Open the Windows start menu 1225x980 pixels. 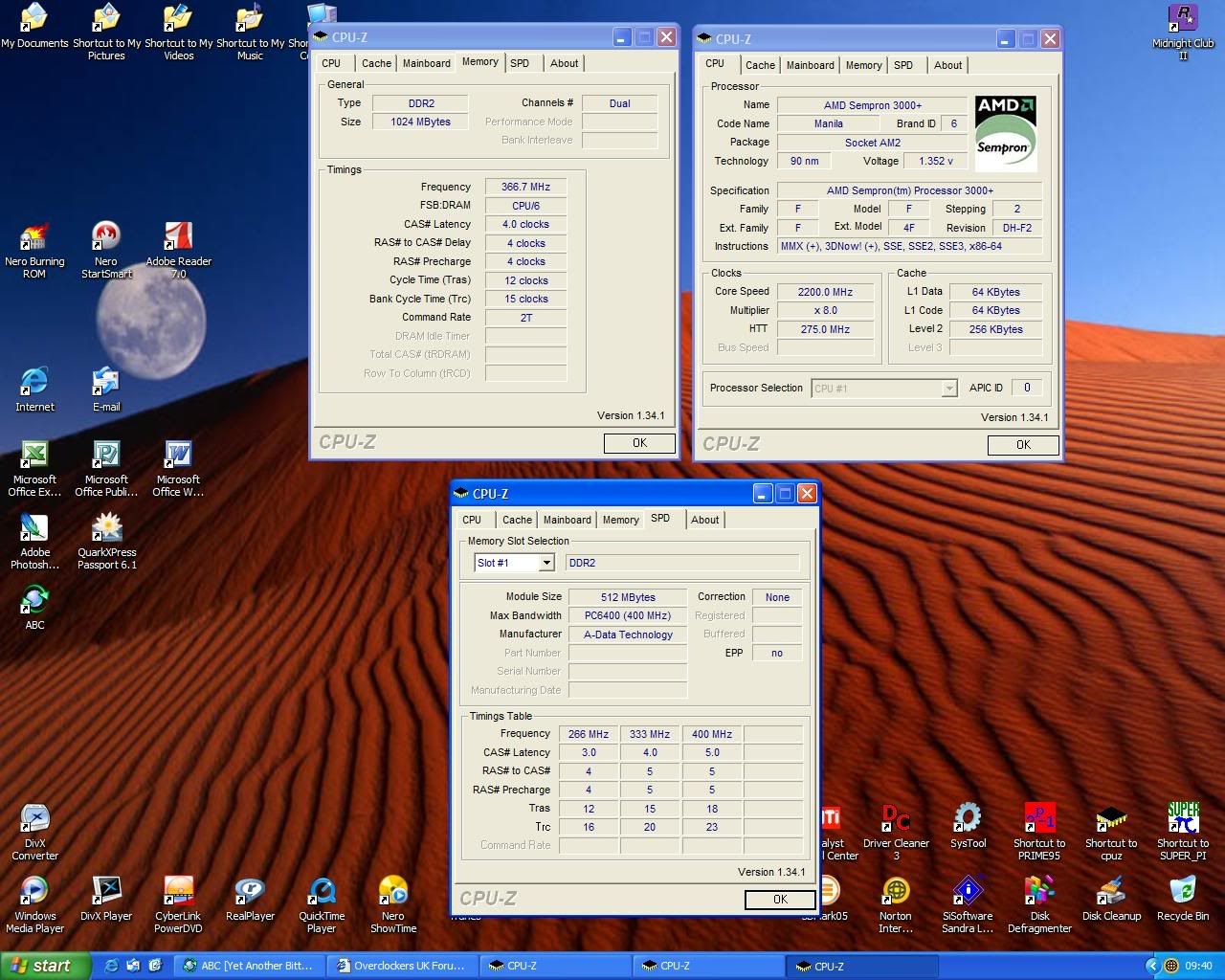[45, 966]
